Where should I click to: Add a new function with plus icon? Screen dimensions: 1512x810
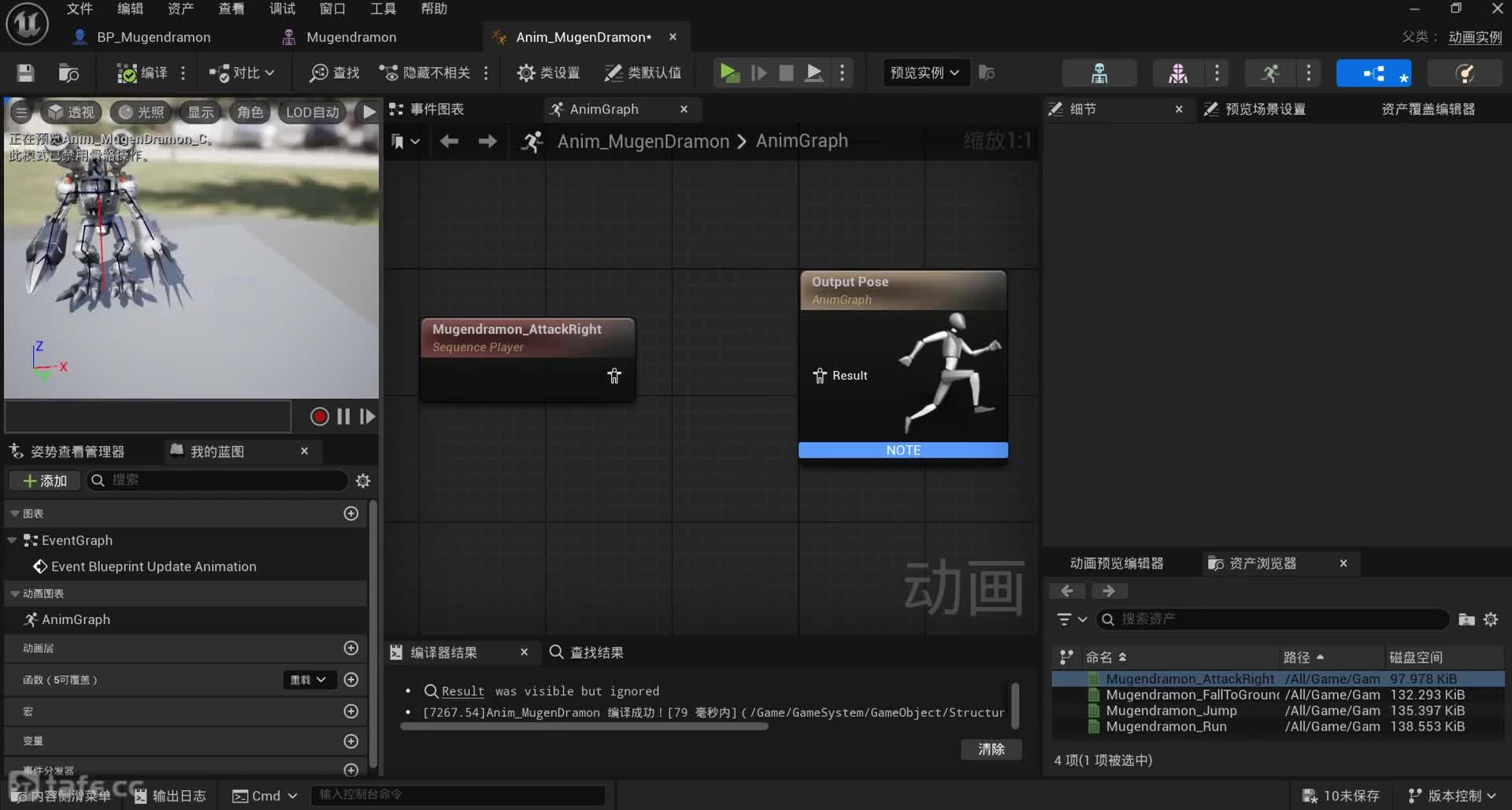tap(351, 680)
